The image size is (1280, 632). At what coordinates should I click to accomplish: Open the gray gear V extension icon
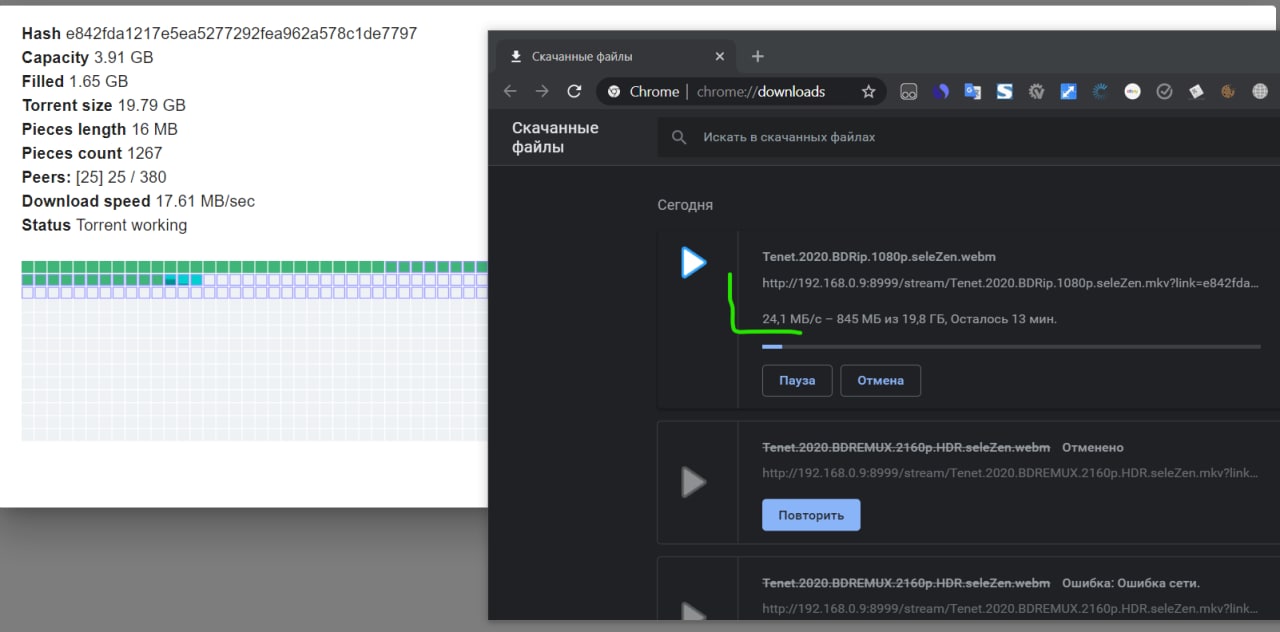1037,91
